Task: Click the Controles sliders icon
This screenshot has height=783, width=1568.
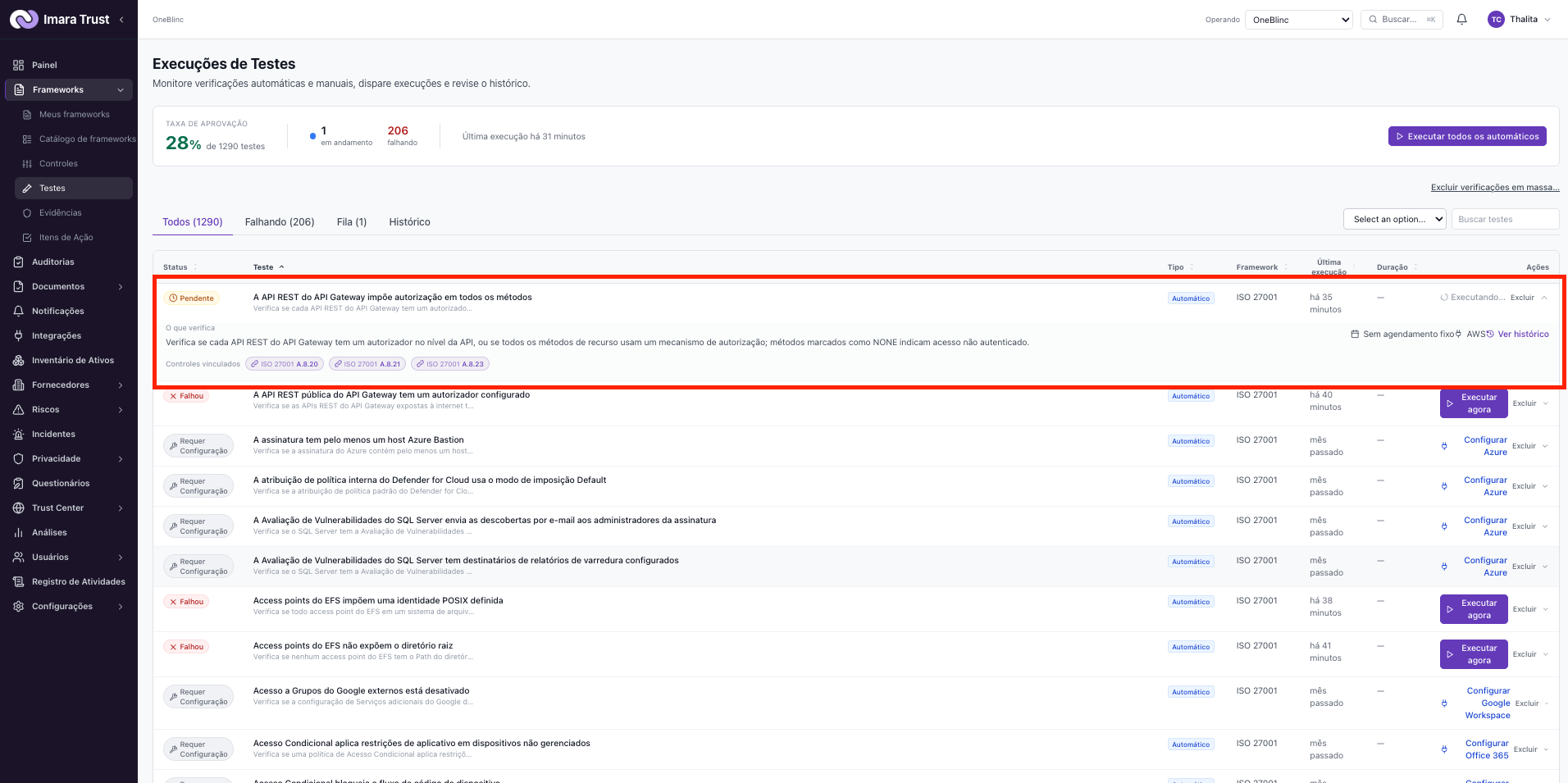Action: [27, 163]
